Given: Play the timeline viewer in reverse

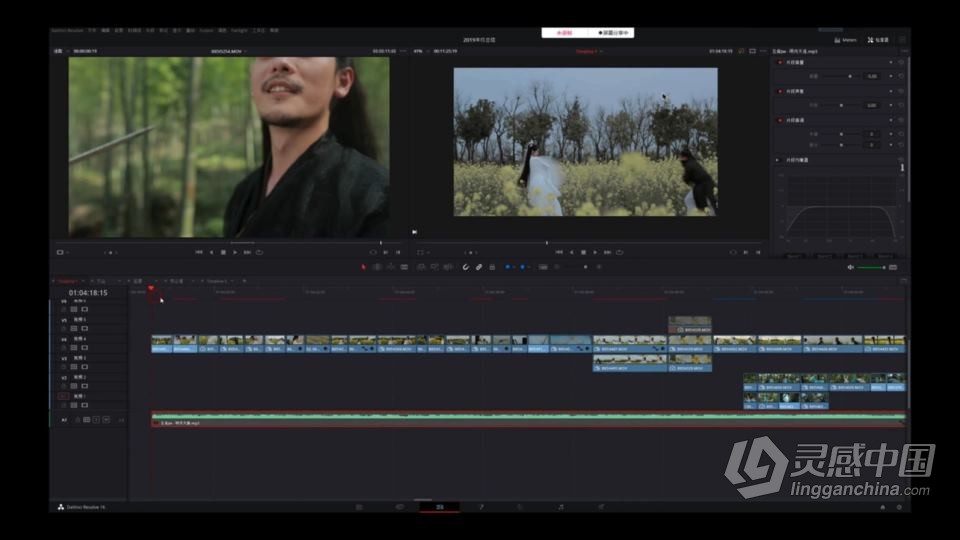Looking at the screenshot, I should (571, 252).
